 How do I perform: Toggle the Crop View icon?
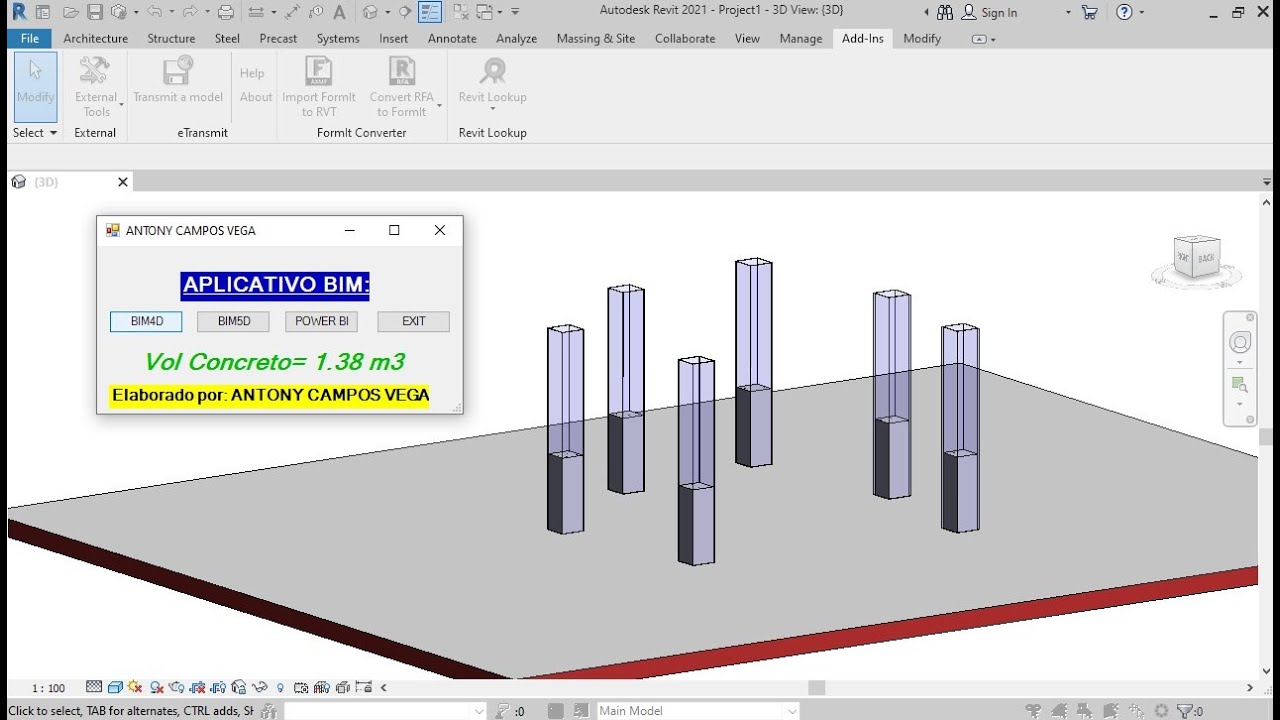click(x=198, y=687)
